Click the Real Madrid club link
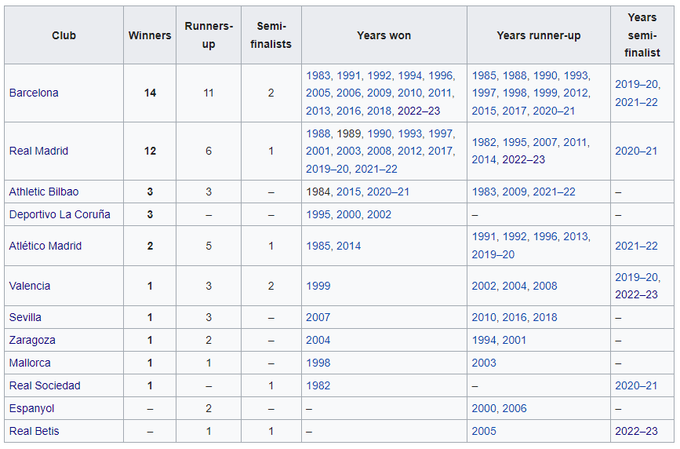Viewport: 680px width, 449px height. [38, 151]
